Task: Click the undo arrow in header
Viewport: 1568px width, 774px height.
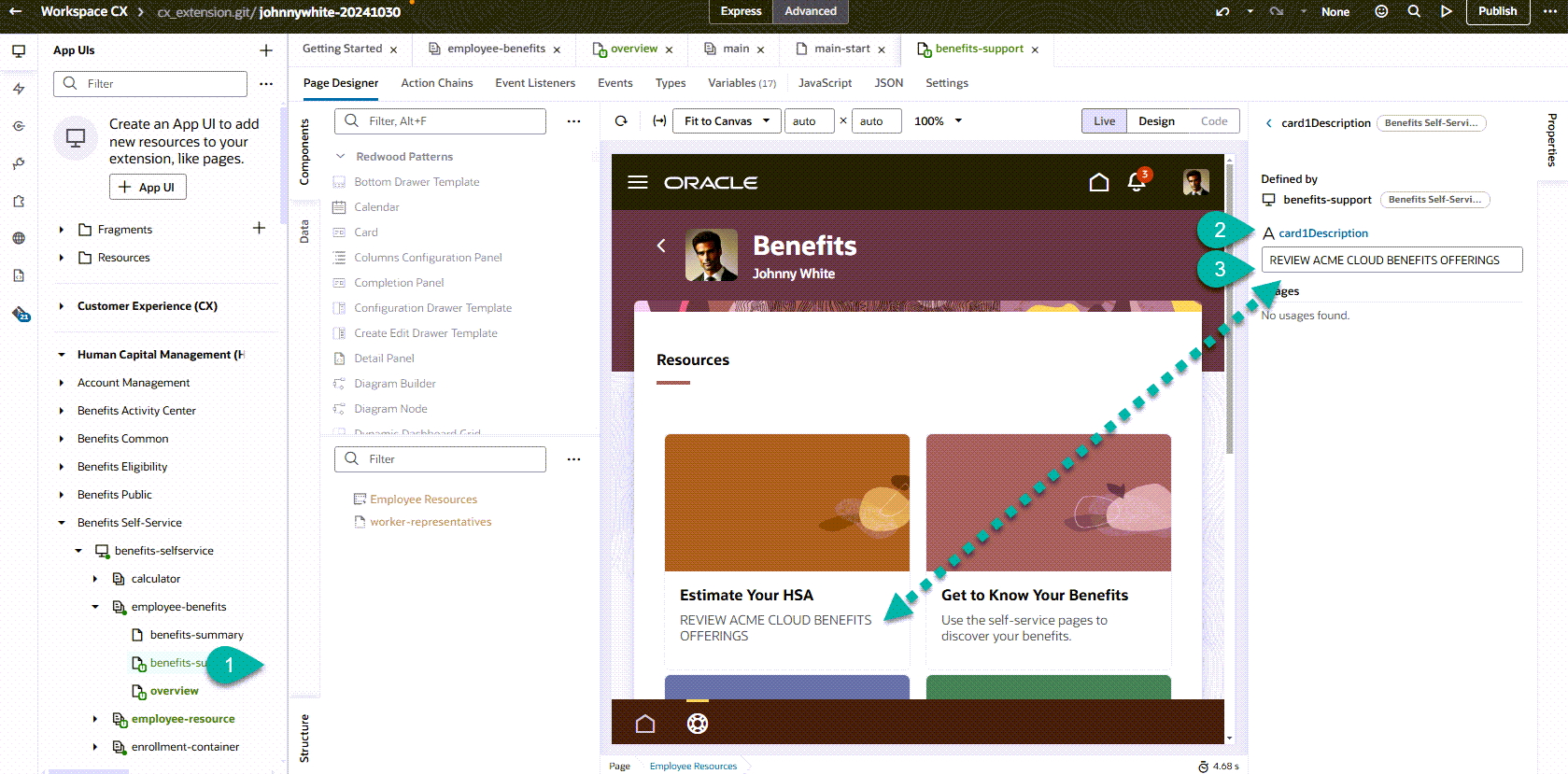Action: coord(1222,11)
